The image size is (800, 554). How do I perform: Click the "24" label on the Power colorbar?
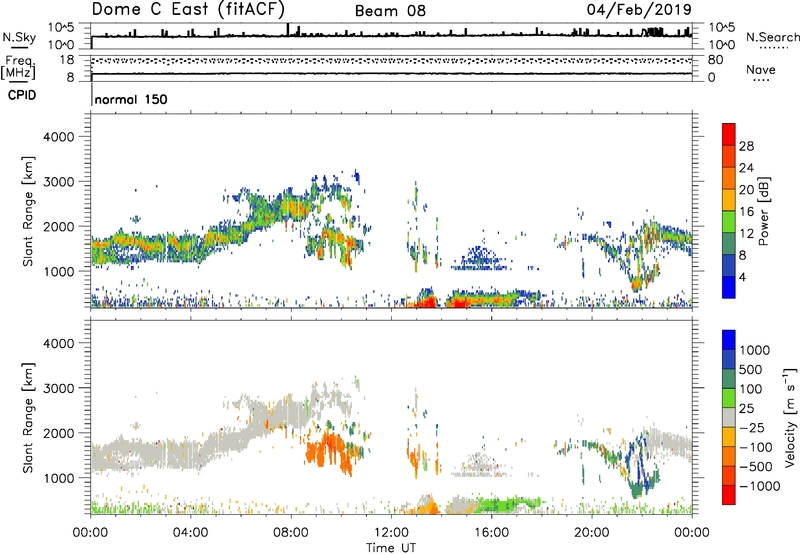click(x=746, y=168)
